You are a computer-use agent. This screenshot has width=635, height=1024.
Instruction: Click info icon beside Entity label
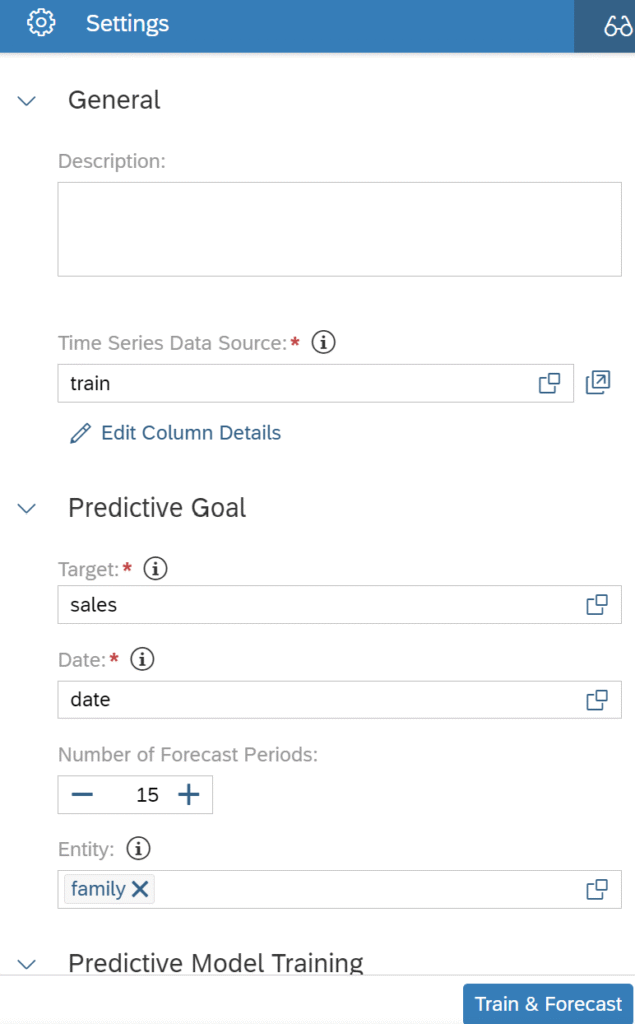[138, 848]
